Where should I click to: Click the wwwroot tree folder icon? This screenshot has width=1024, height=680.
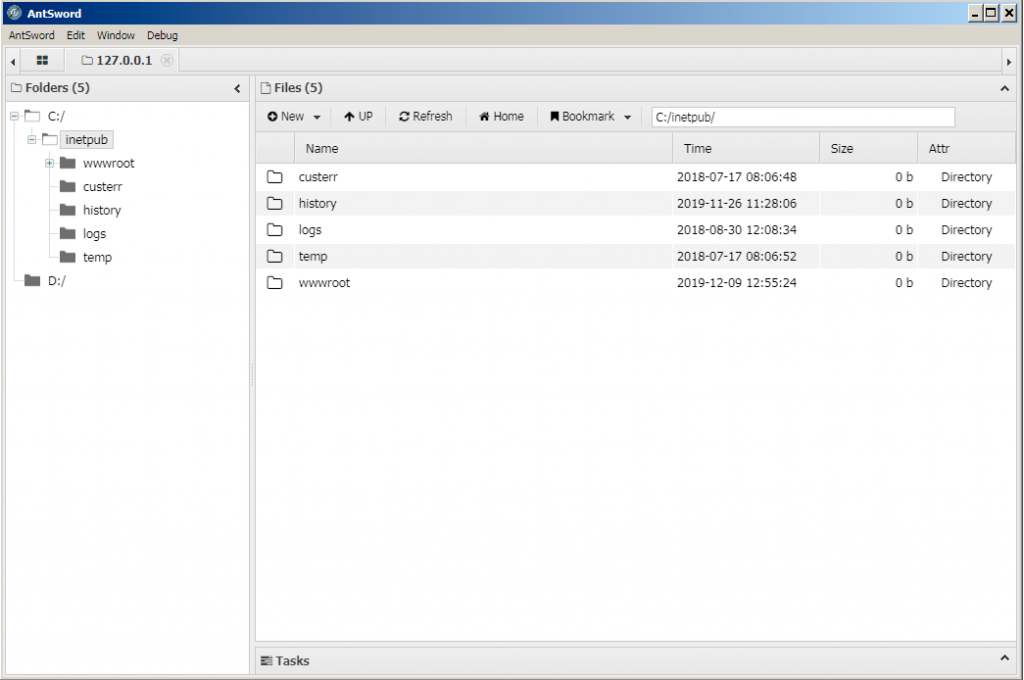point(68,163)
